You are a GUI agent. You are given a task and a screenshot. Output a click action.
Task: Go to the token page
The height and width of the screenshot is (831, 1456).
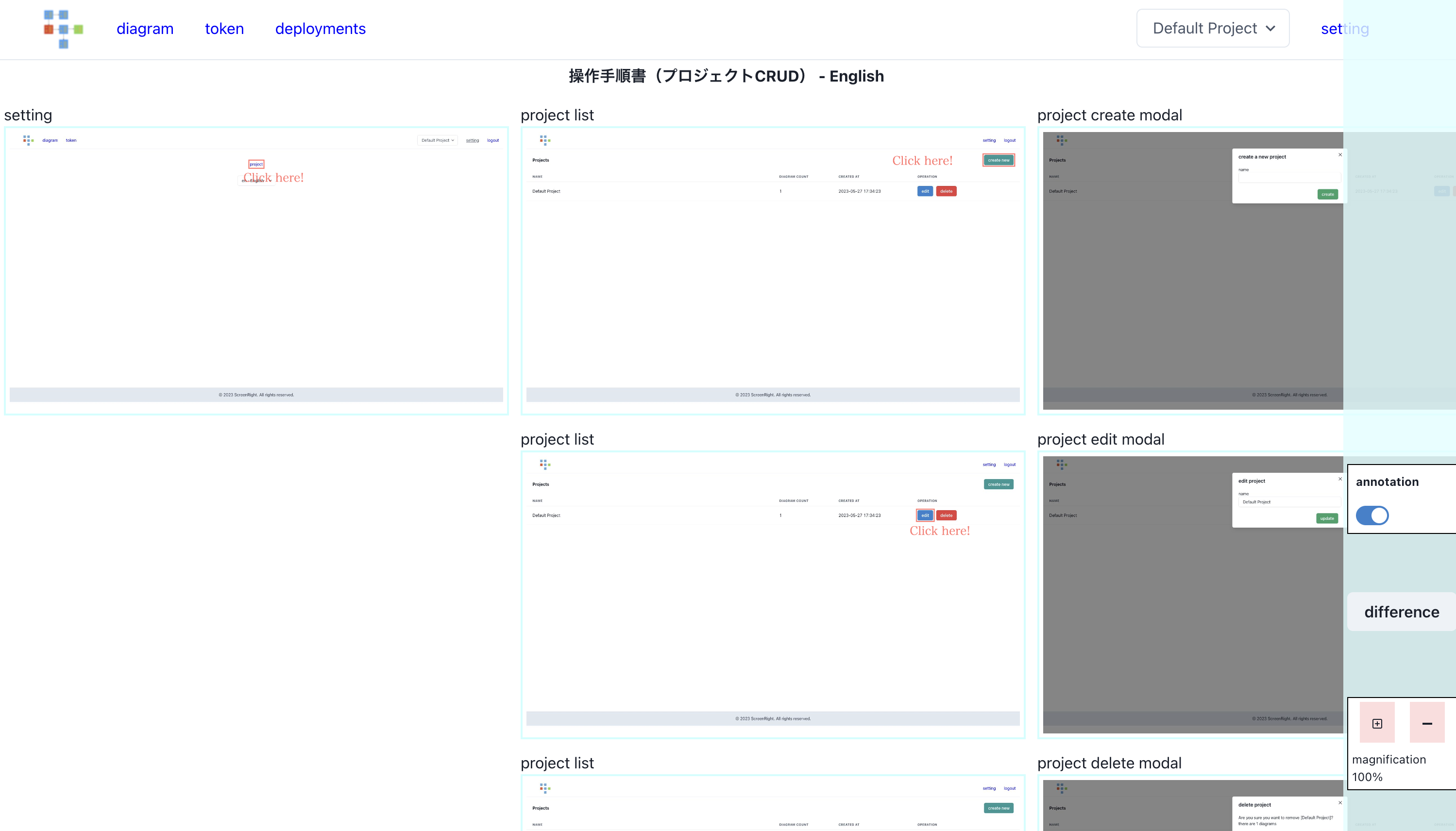point(224,29)
